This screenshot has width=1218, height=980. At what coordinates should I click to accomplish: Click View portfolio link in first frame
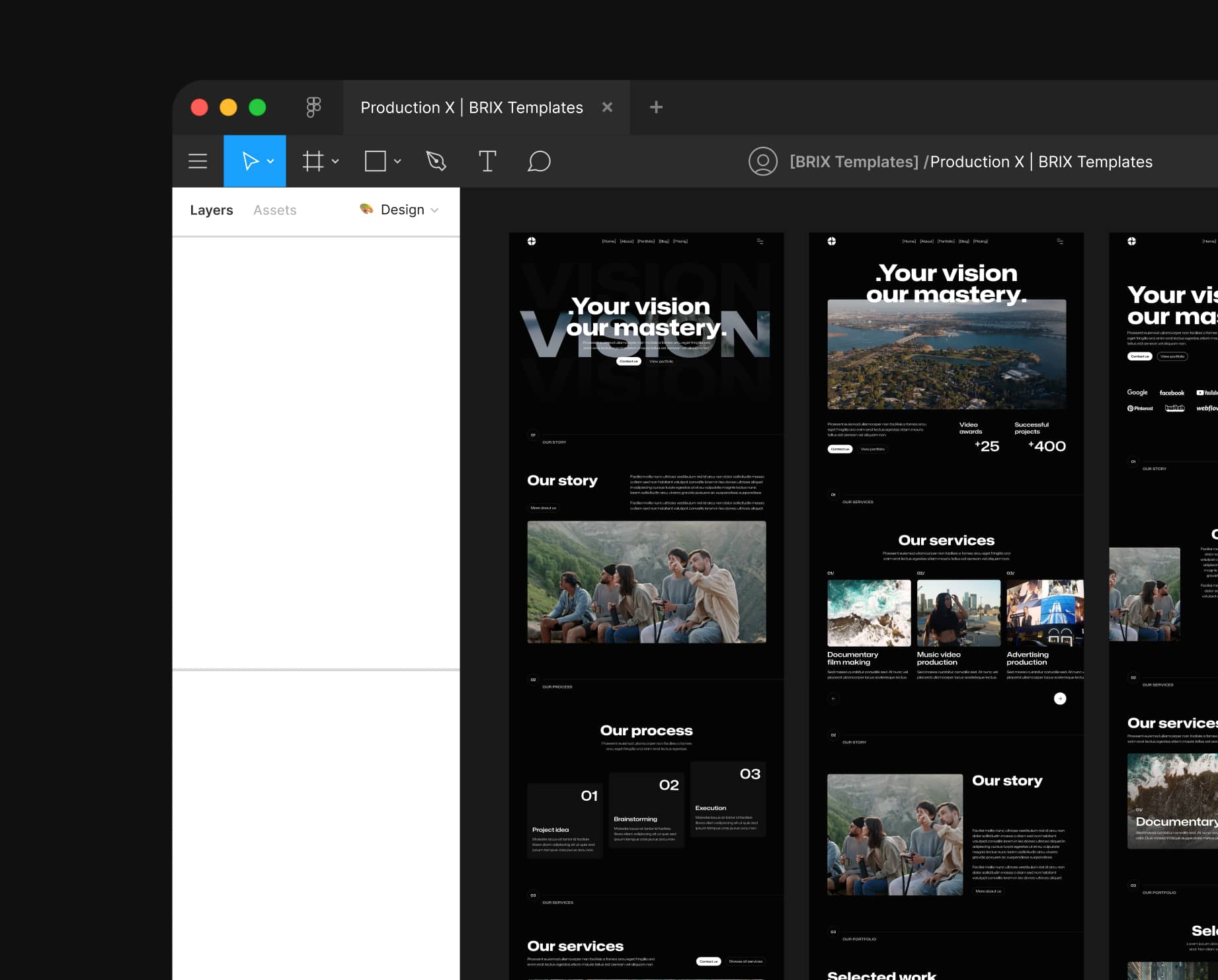click(x=661, y=362)
